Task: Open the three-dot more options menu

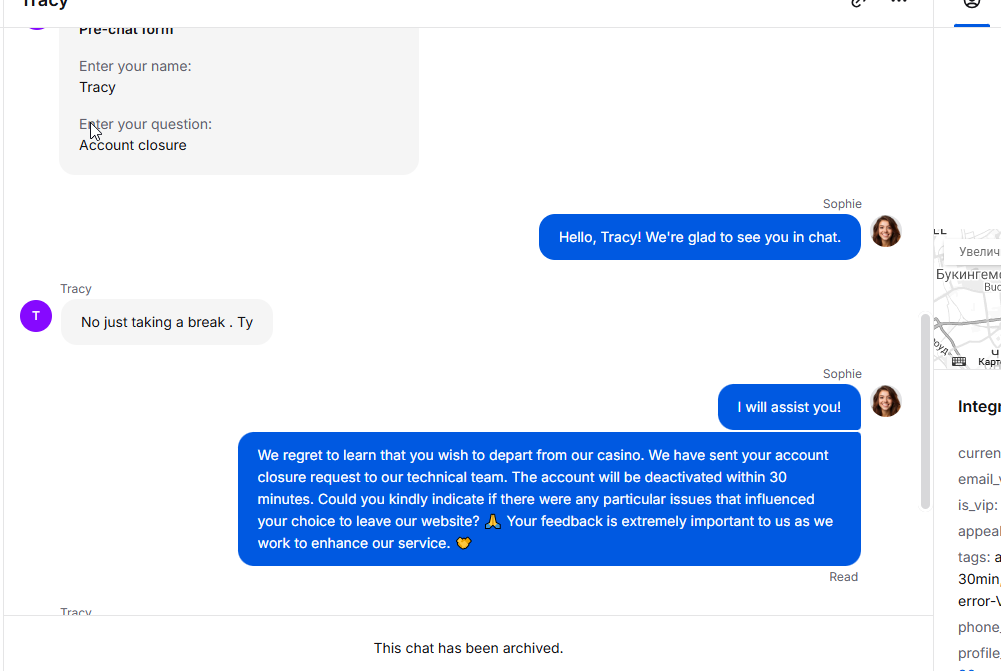Action: pos(898,4)
